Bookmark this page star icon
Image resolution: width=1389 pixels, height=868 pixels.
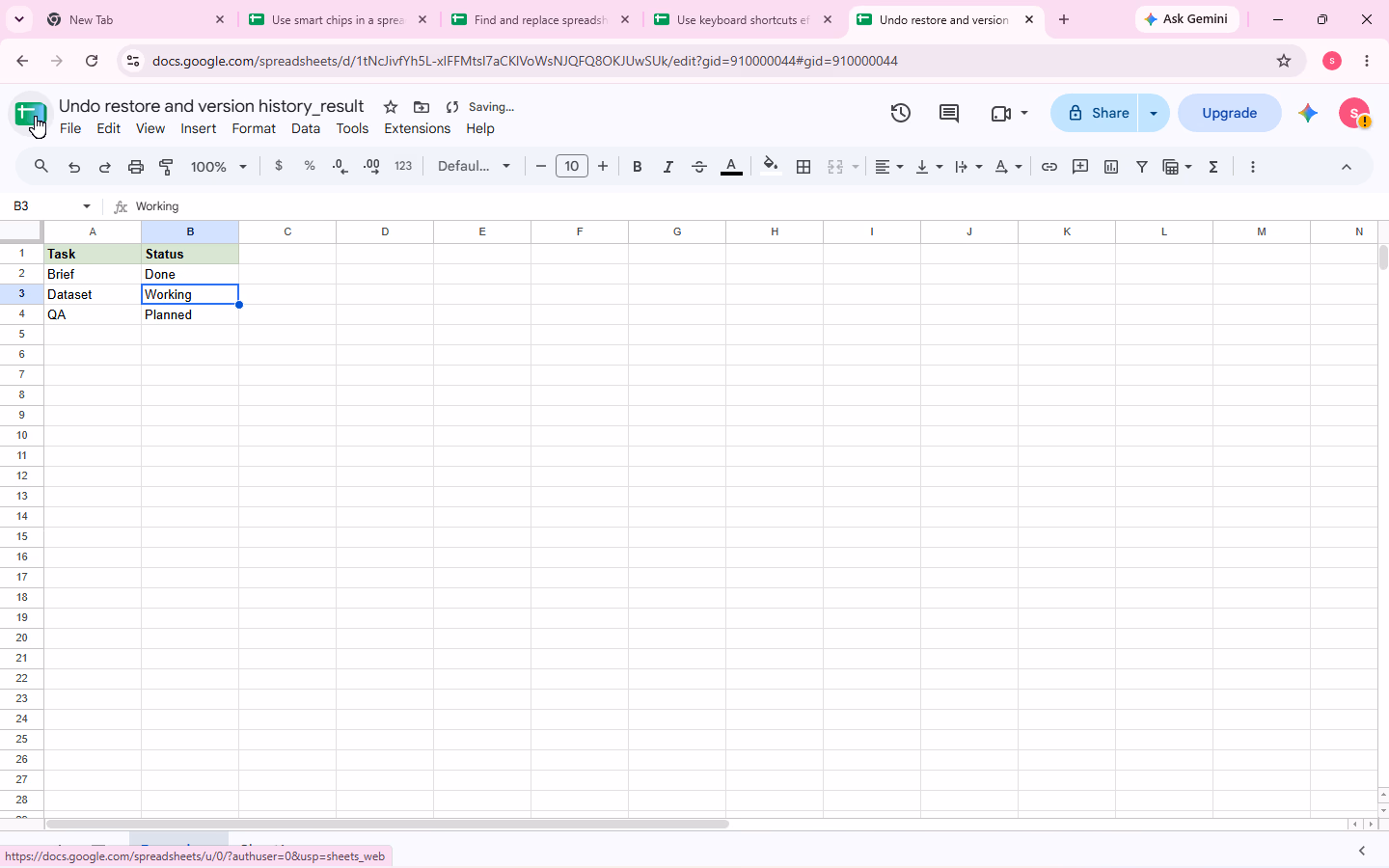tap(1284, 61)
